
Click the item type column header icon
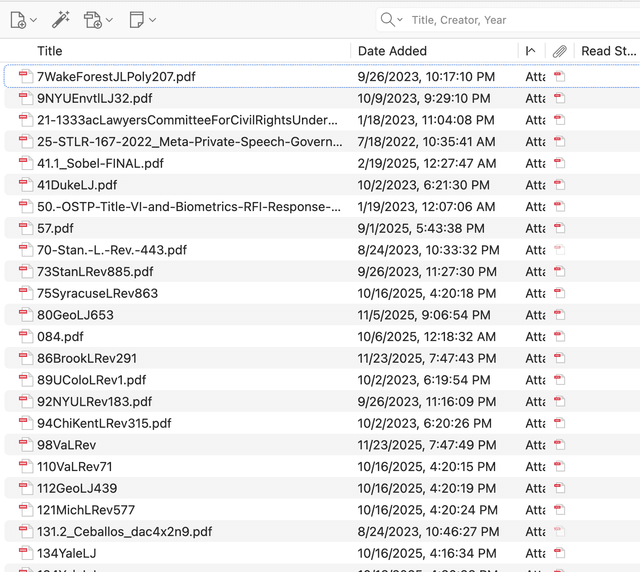[x=530, y=51]
